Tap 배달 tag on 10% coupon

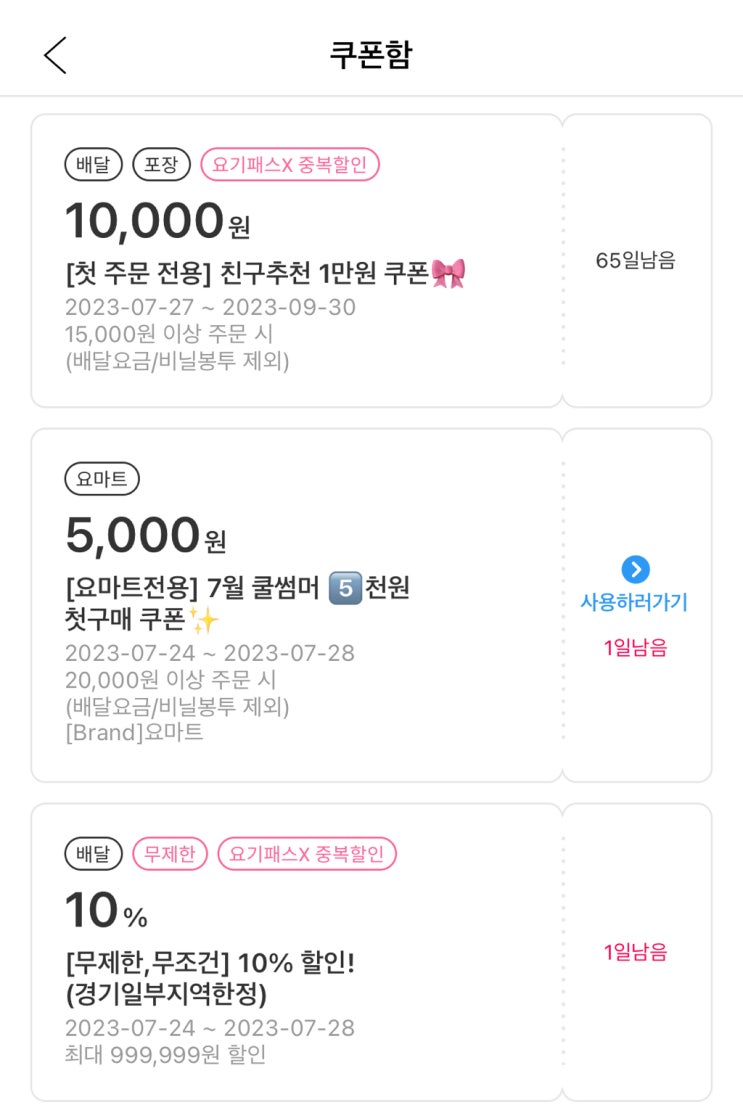94,854
